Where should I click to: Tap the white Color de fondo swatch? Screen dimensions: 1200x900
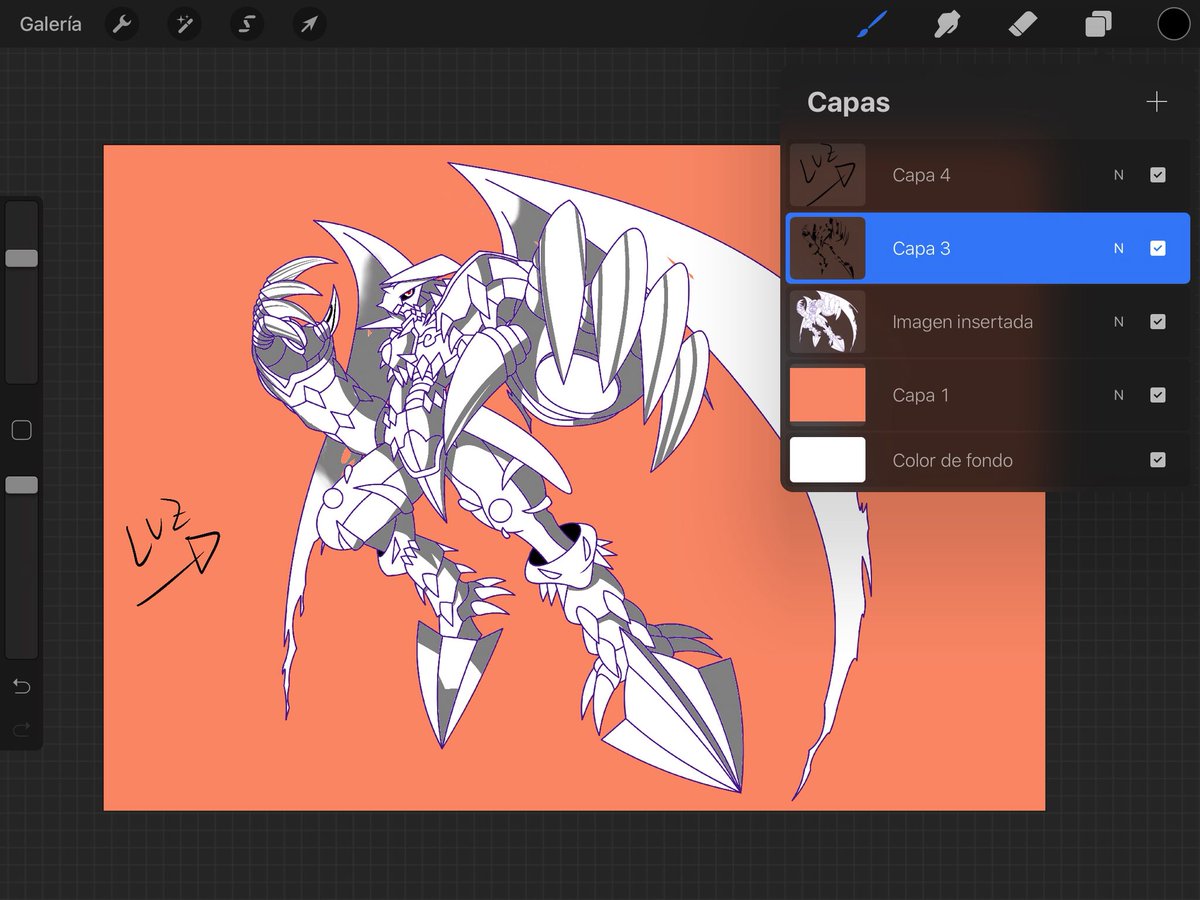pos(828,460)
